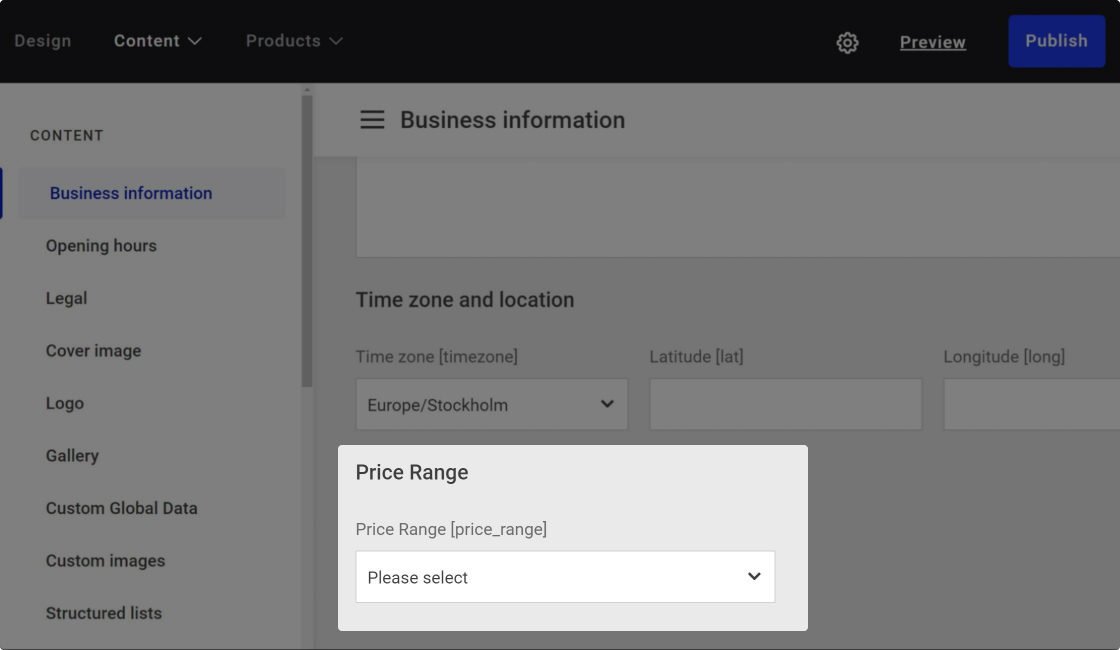Click the Price Range heading
Viewport: 1120px width, 650px height.
click(x=411, y=473)
